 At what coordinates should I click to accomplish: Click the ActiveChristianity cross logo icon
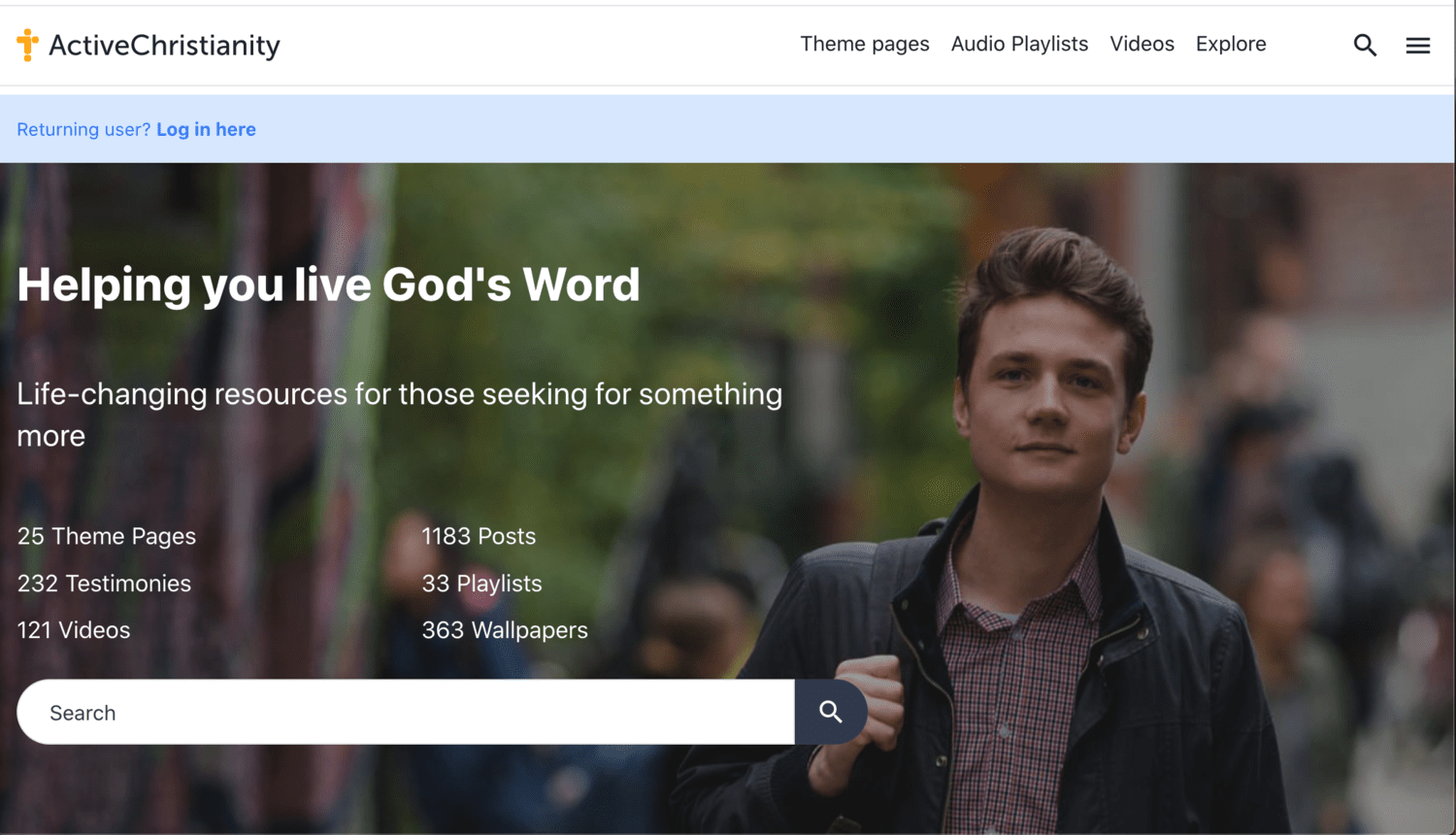(28, 45)
